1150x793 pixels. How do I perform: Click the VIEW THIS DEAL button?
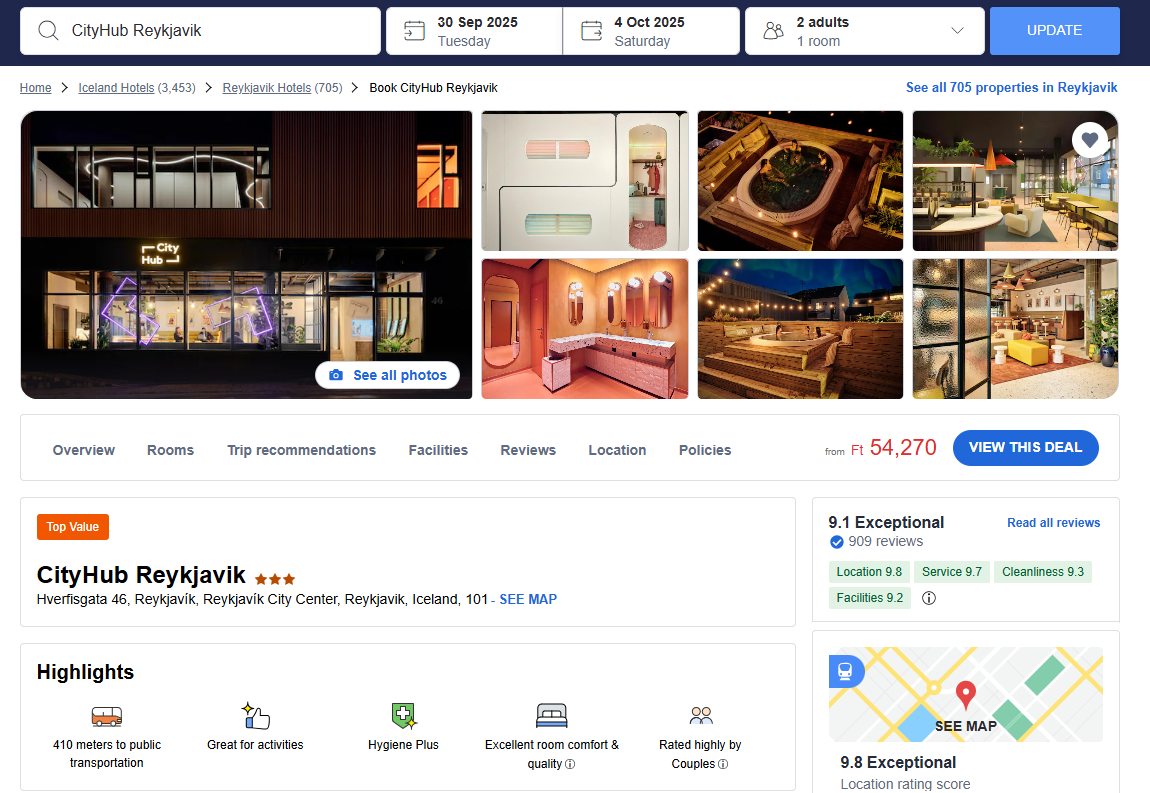pyautogui.click(x=1025, y=447)
